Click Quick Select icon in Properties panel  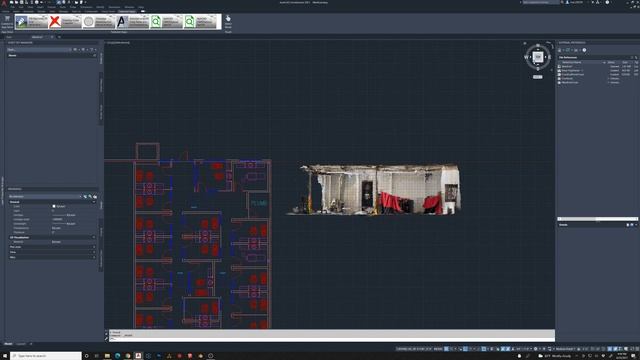click(95, 197)
